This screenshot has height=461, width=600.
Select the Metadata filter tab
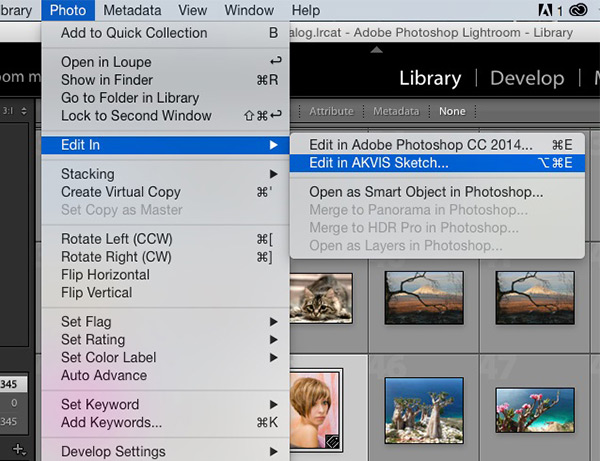(x=396, y=111)
